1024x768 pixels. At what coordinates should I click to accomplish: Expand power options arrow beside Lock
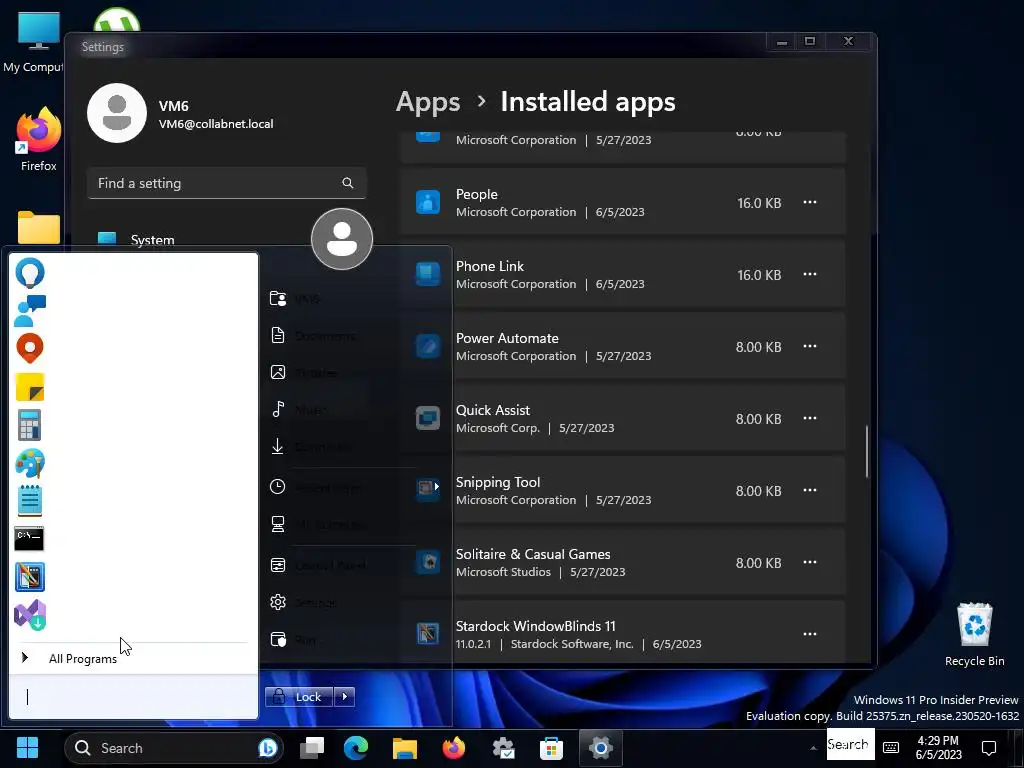345,697
